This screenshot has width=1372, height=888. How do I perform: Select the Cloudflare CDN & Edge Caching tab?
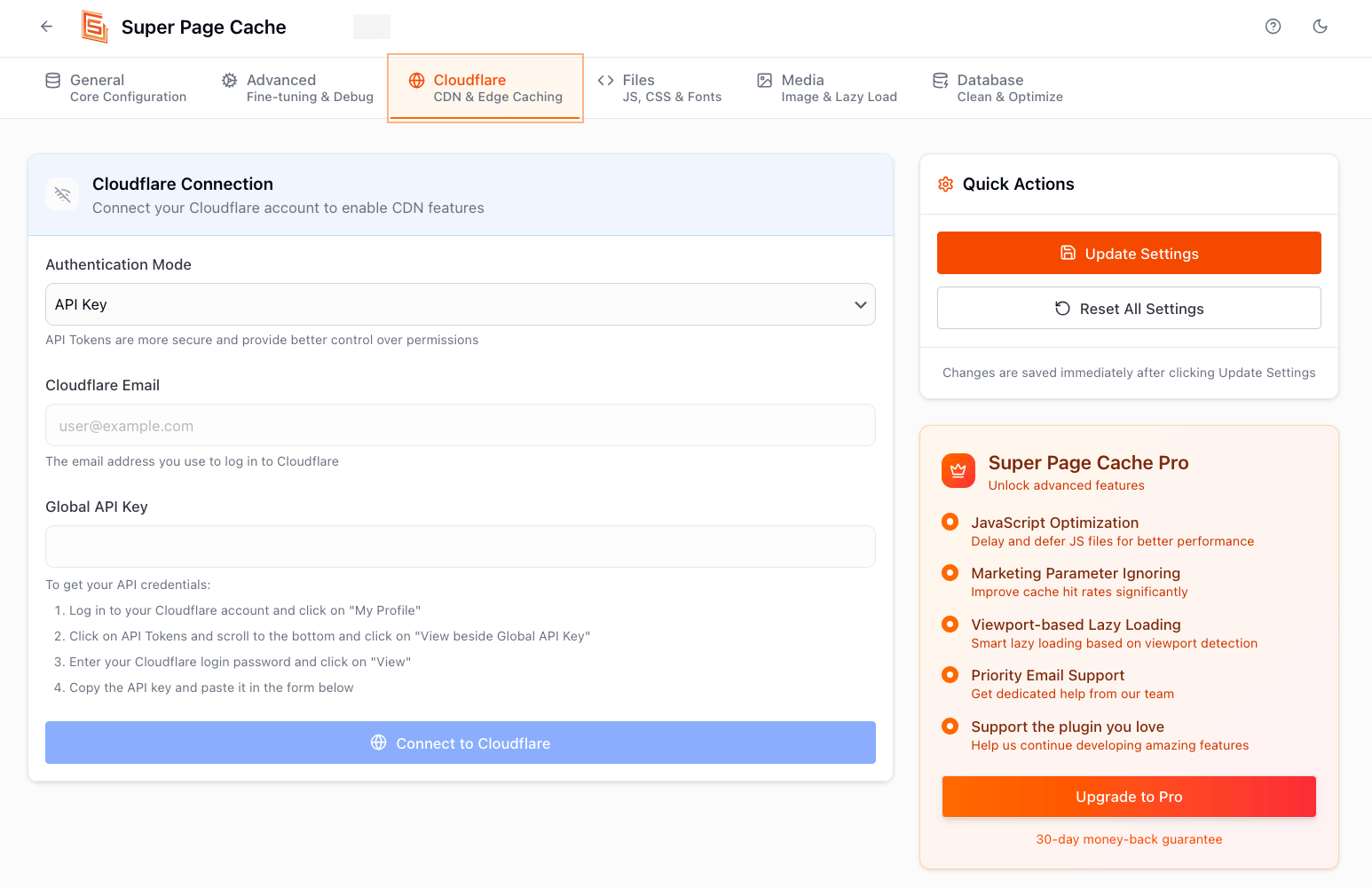(485, 88)
